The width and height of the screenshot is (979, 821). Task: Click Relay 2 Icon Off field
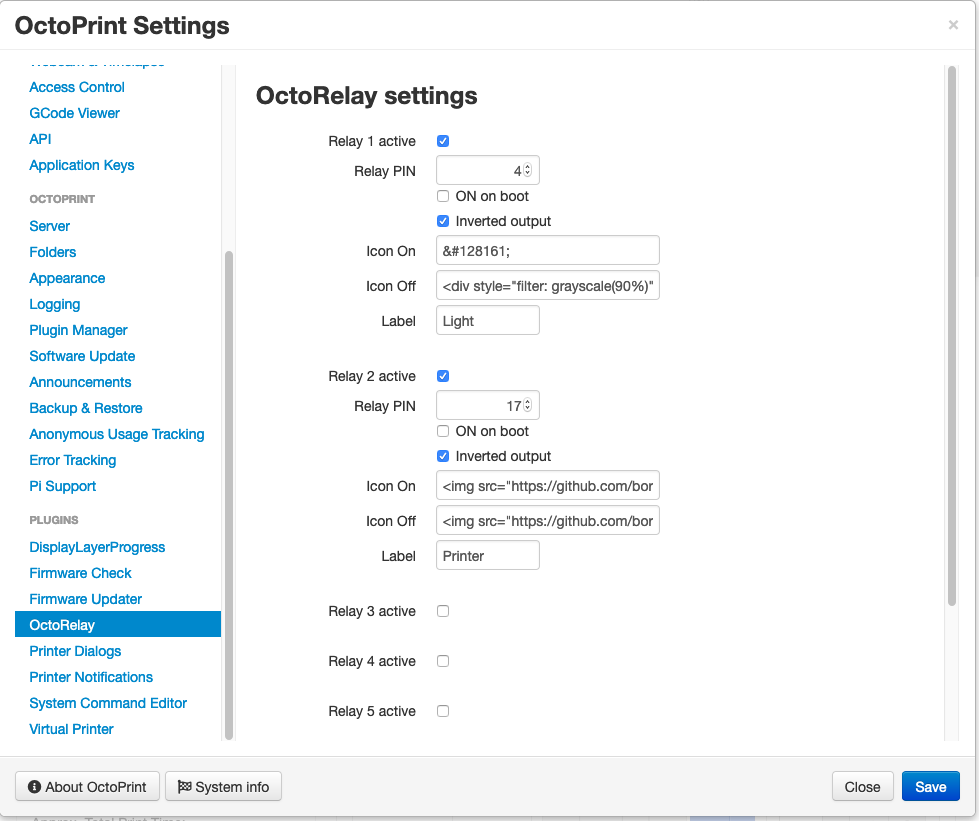[548, 520]
